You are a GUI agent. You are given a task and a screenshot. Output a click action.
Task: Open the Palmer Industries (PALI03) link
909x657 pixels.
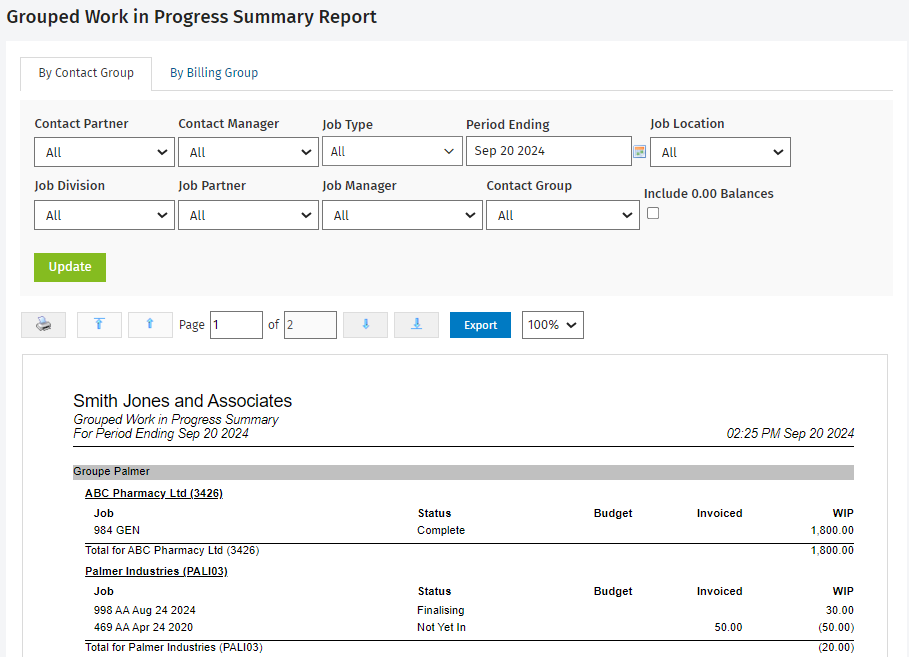click(x=156, y=571)
